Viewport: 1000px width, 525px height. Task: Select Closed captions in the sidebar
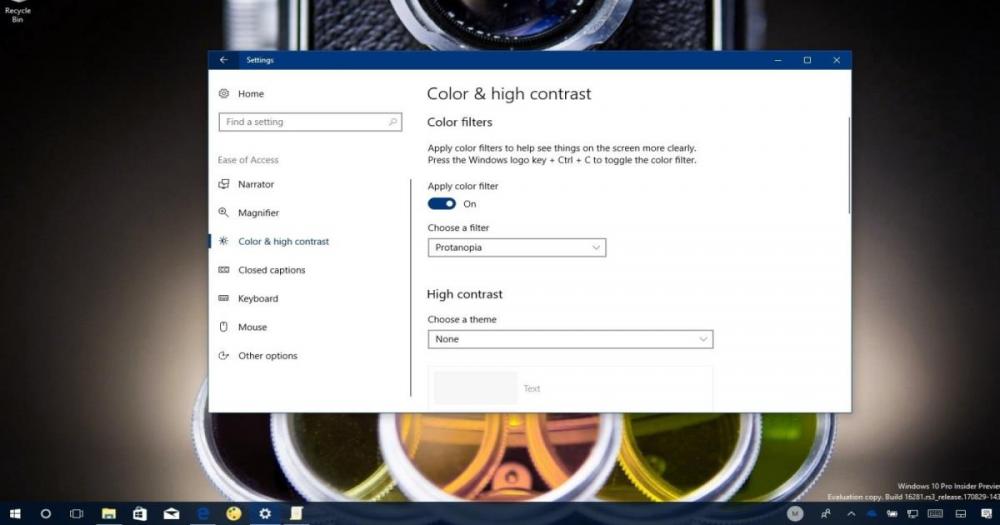[271, 270]
